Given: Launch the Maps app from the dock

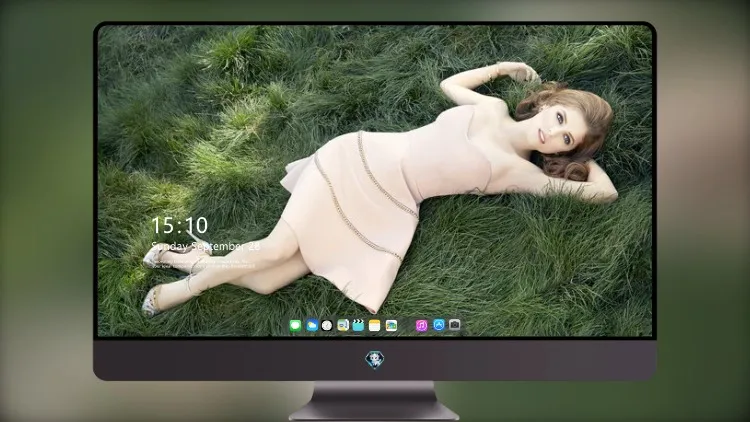Looking at the screenshot, I should [343, 326].
